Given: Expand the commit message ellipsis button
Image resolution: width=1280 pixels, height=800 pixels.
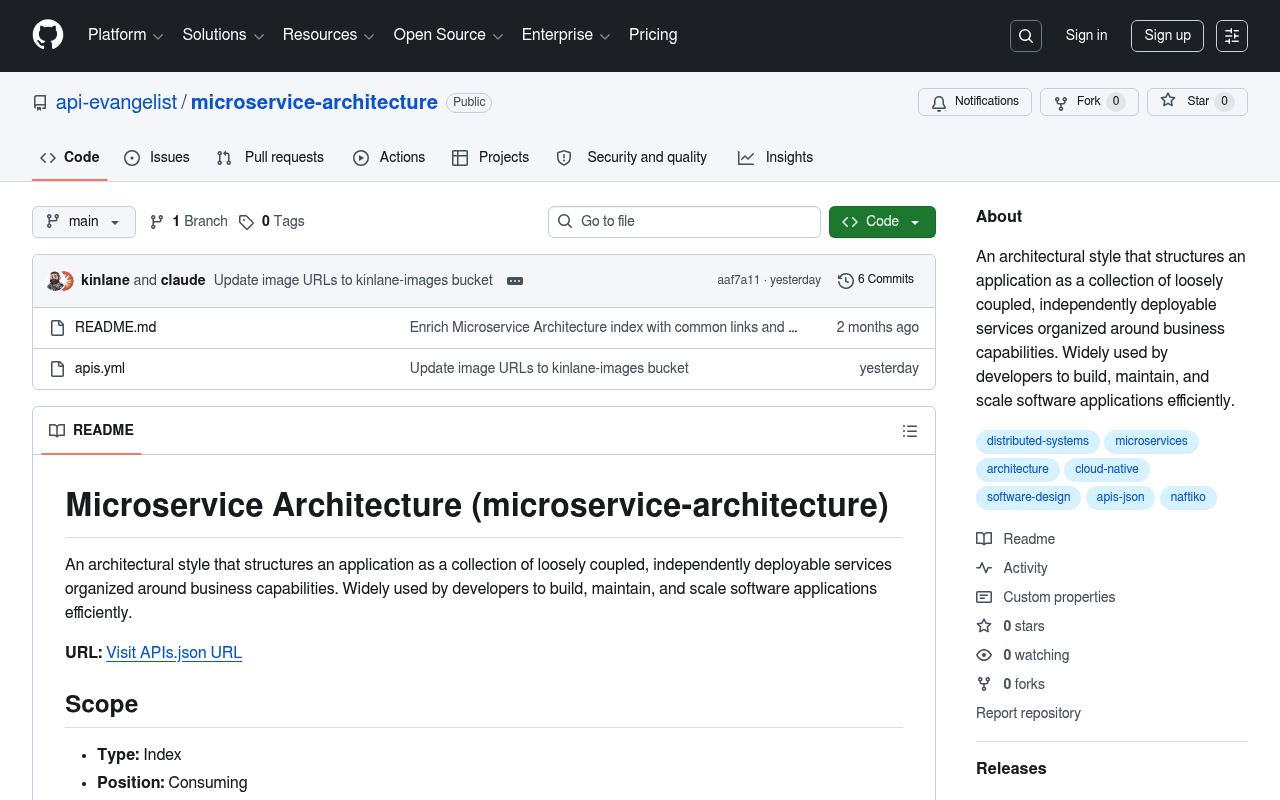Looking at the screenshot, I should point(515,281).
